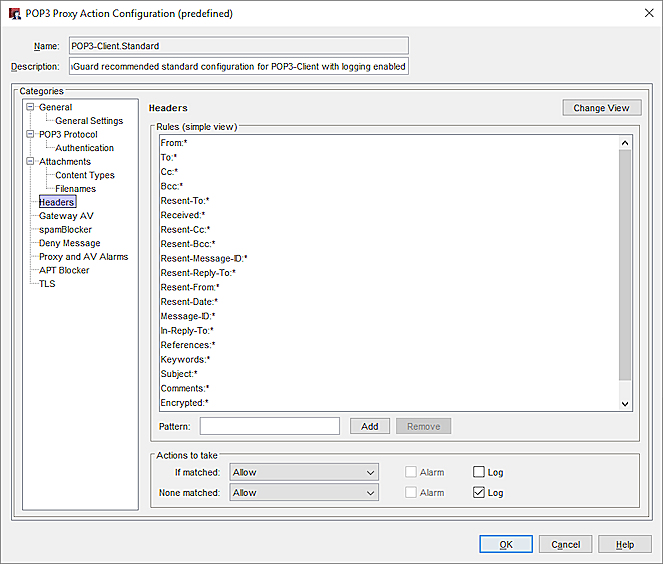Collapse the Attachments tree node
This screenshot has width=663, height=564.
click(x=30, y=162)
